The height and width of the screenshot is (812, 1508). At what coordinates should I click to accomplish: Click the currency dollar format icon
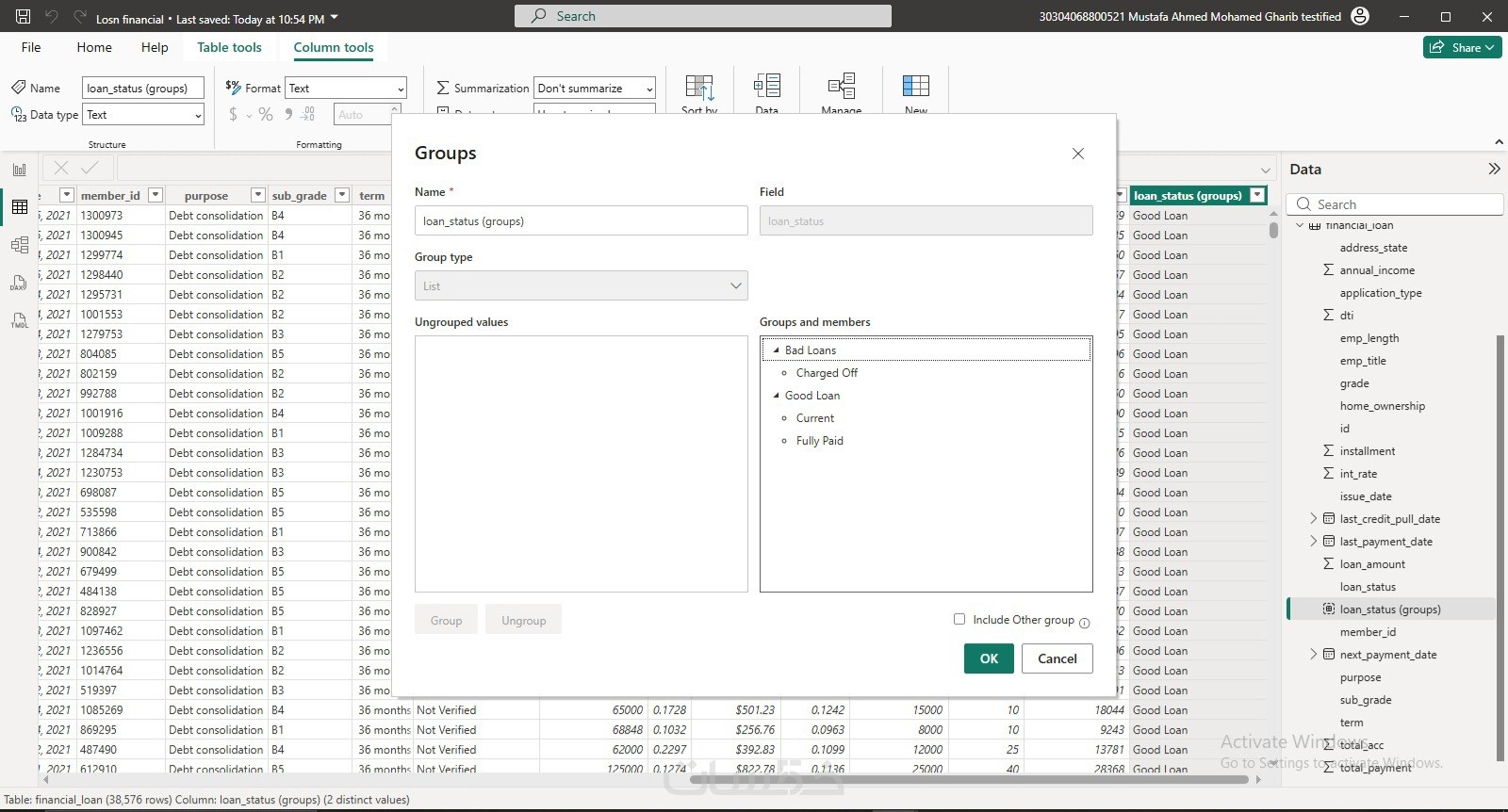pyautogui.click(x=233, y=114)
